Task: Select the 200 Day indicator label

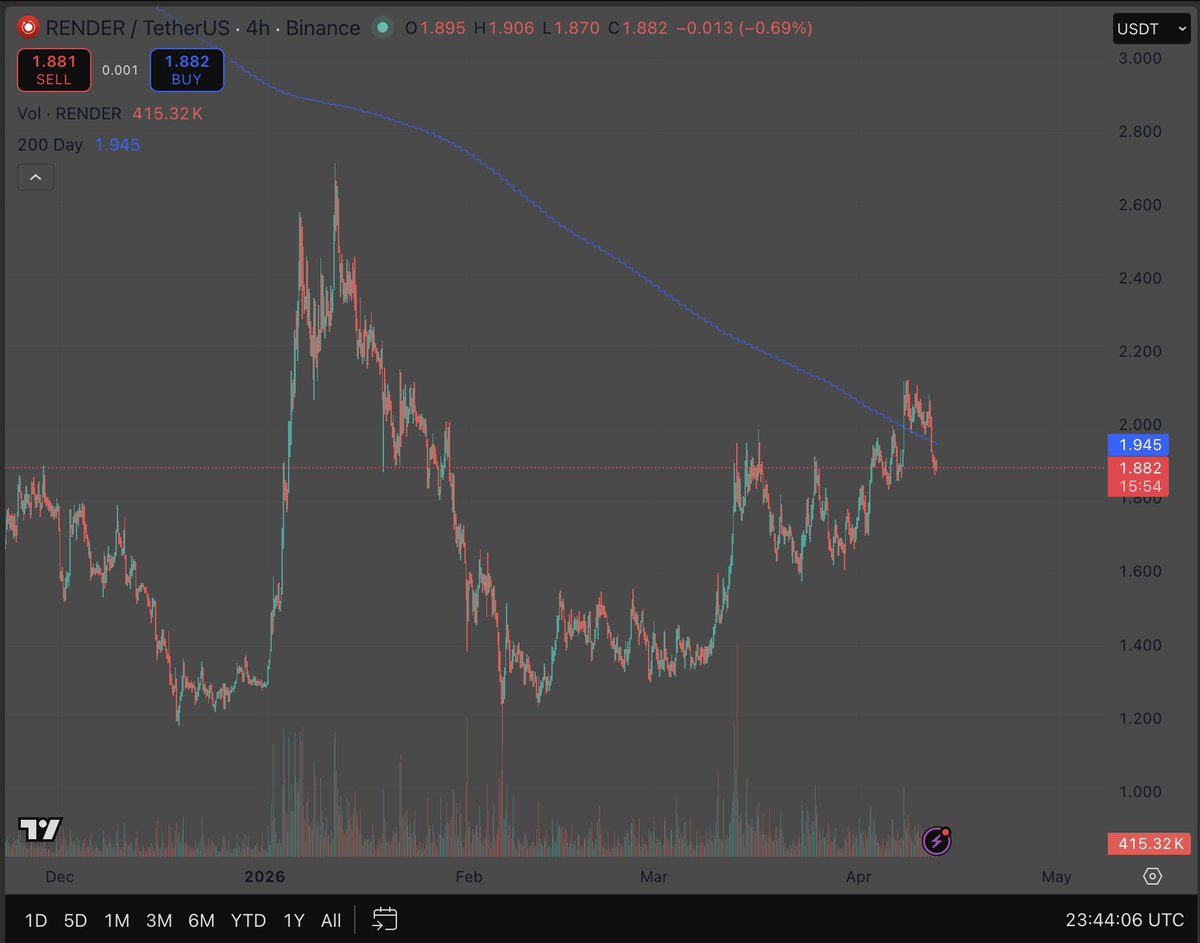Action: click(50, 145)
